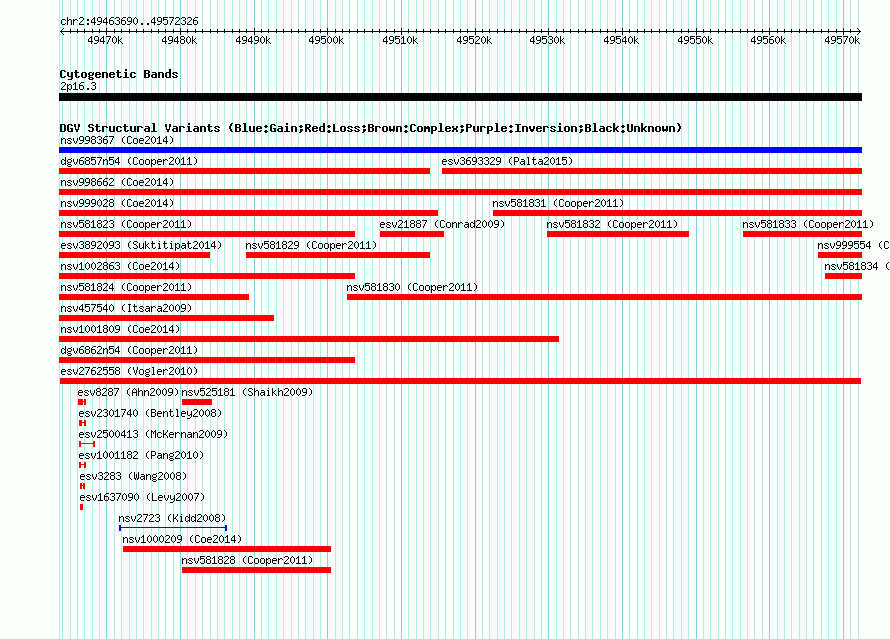Select nsv581832 (Cooper2011) variant label
Image resolution: width=890 pixels, height=639 pixels.
pos(612,224)
